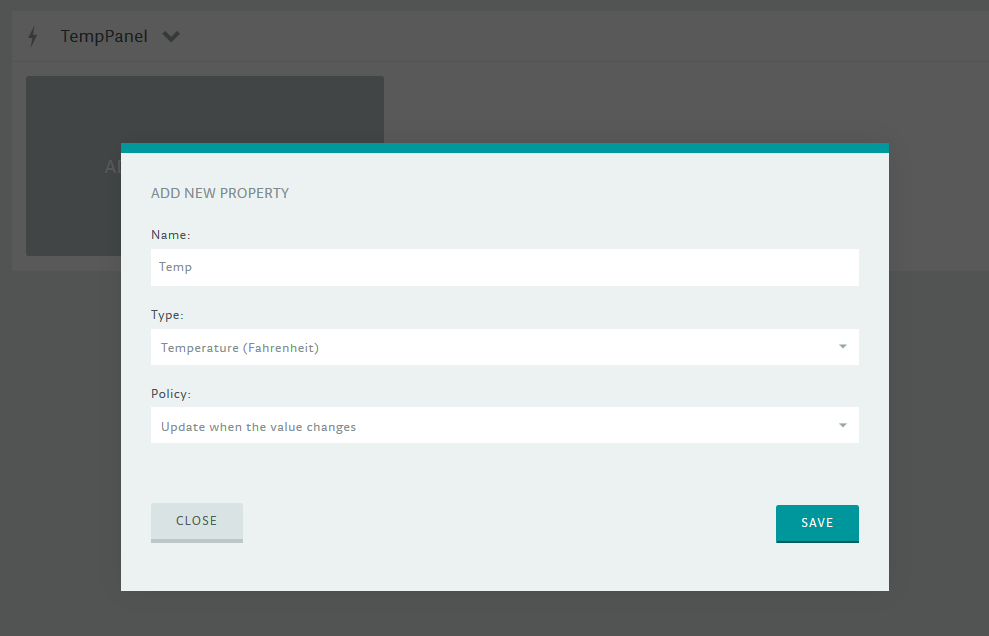Image resolution: width=989 pixels, height=636 pixels.
Task: Click the Policy field label
Action: [170, 394]
